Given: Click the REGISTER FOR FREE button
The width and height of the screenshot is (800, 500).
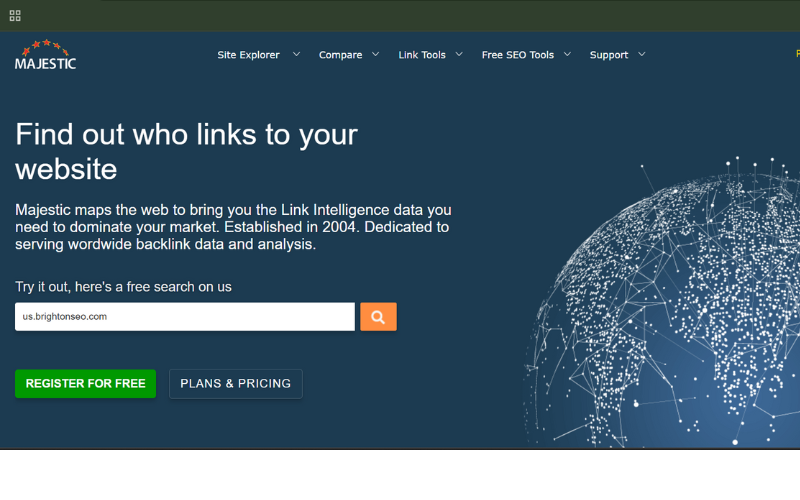Looking at the screenshot, I should pos(85,384).
